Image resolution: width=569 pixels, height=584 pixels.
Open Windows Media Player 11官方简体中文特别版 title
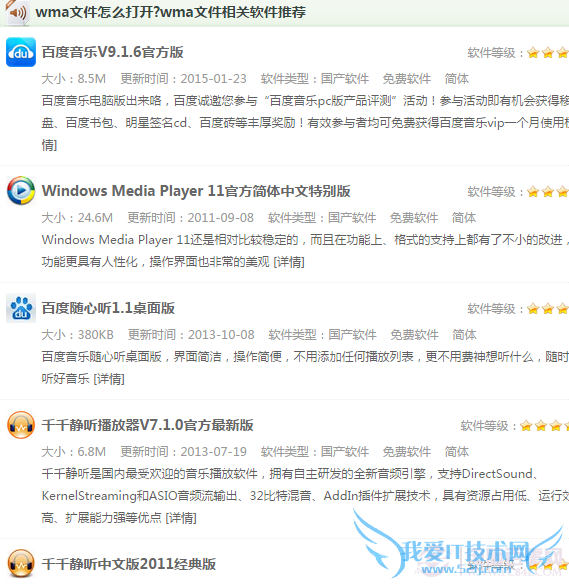pyautogui.click(x=196, y=191)
